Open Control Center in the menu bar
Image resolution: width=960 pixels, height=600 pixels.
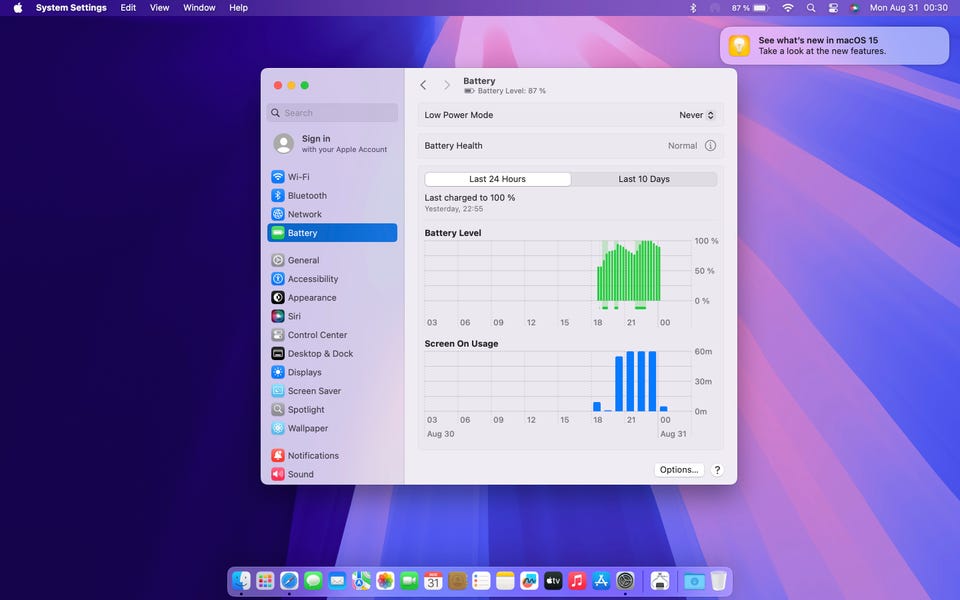(x=833, y=8)
